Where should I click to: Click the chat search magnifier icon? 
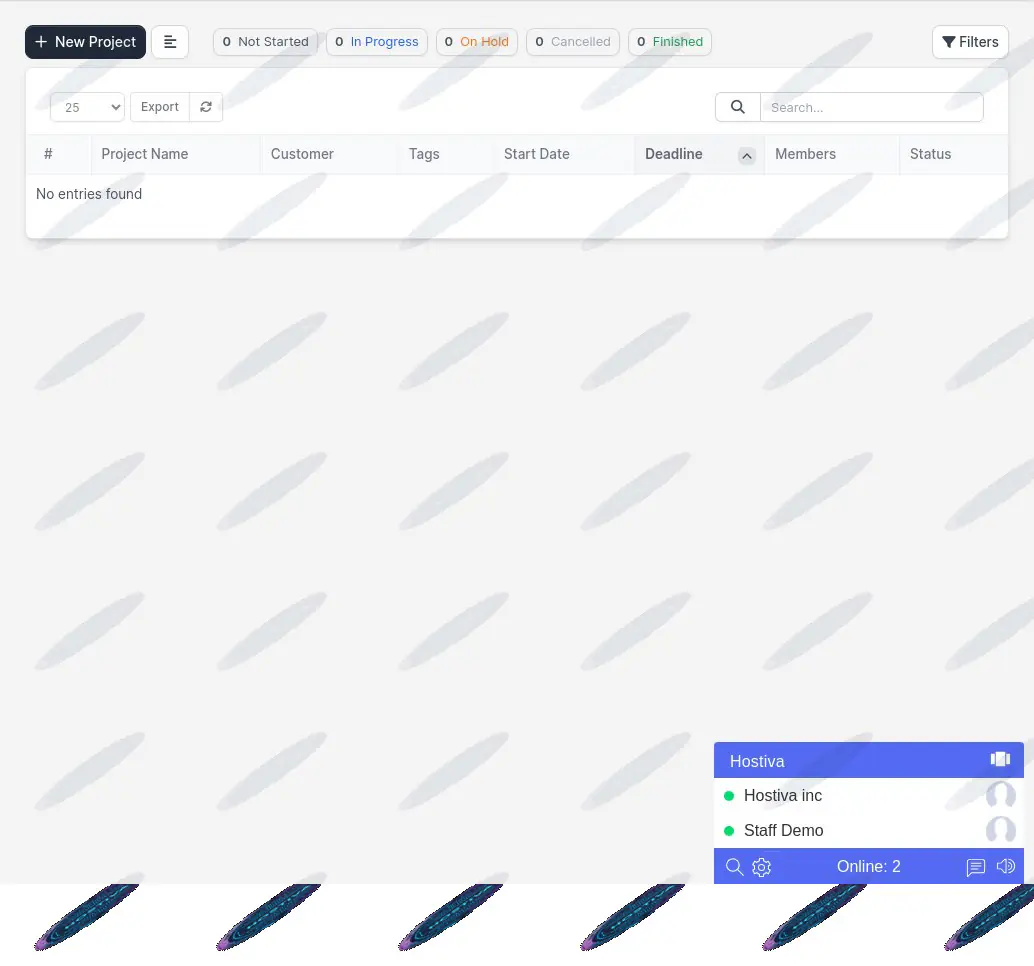tap(734, 867)
